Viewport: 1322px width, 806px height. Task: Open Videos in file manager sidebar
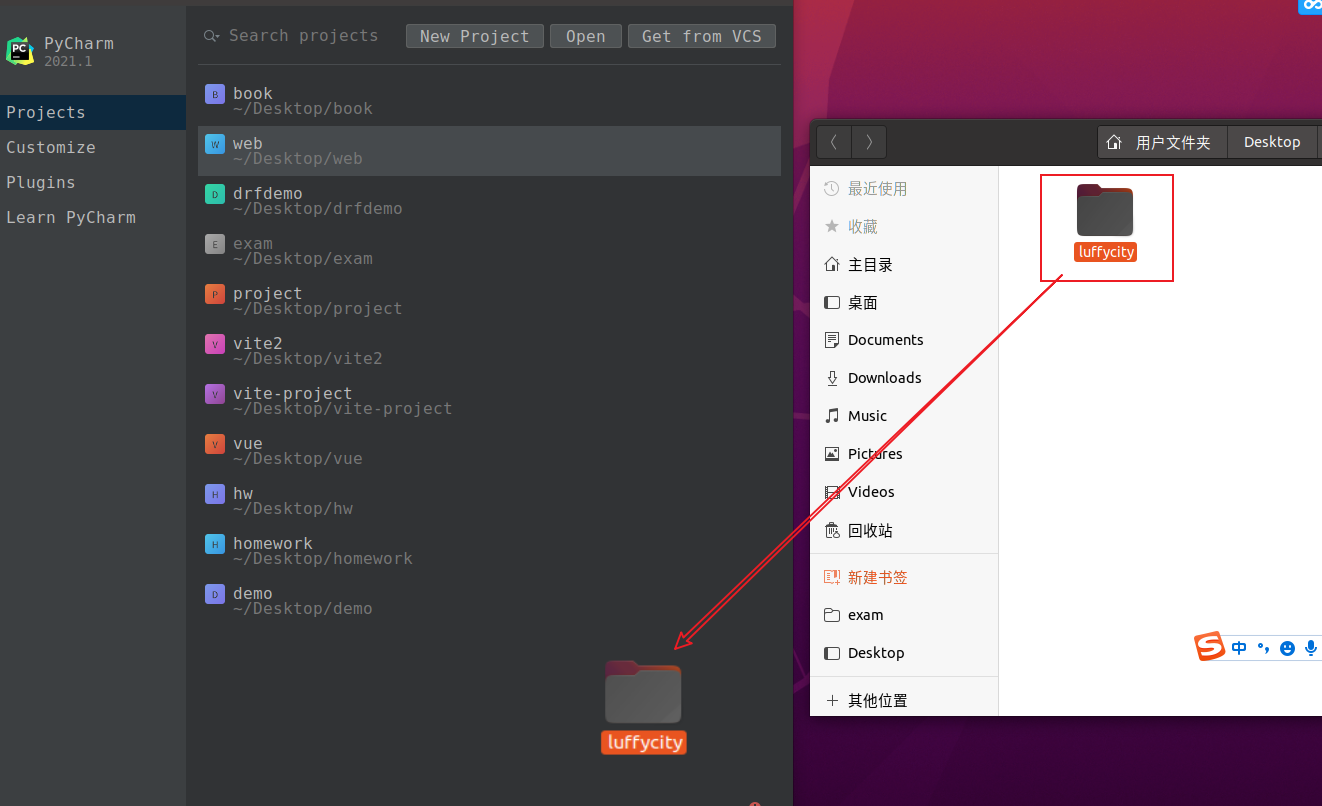click(904, 492)
